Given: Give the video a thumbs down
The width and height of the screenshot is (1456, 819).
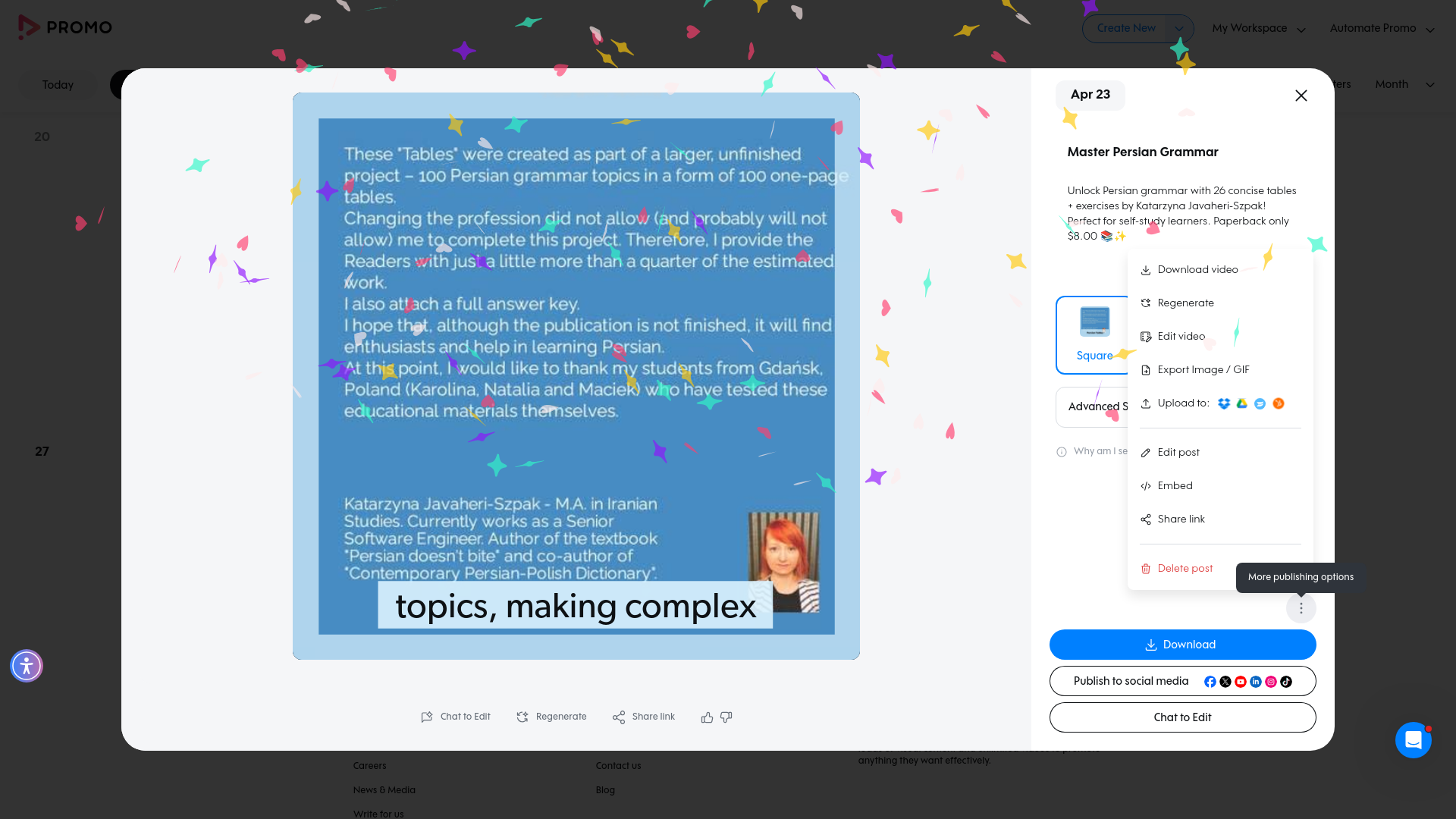Looking at the screenshot, I should [x=726, y=717].
